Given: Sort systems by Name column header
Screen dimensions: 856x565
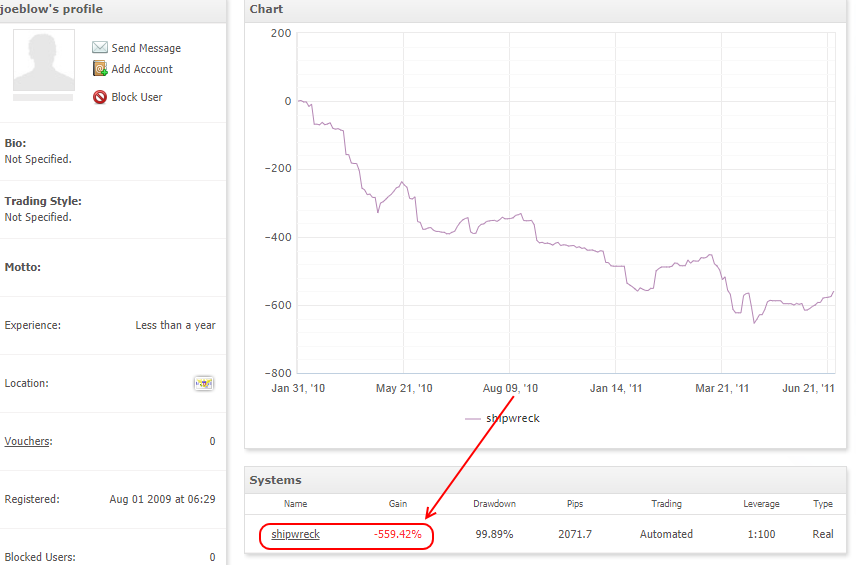Looking at the screenshot, I should point(295,503).
